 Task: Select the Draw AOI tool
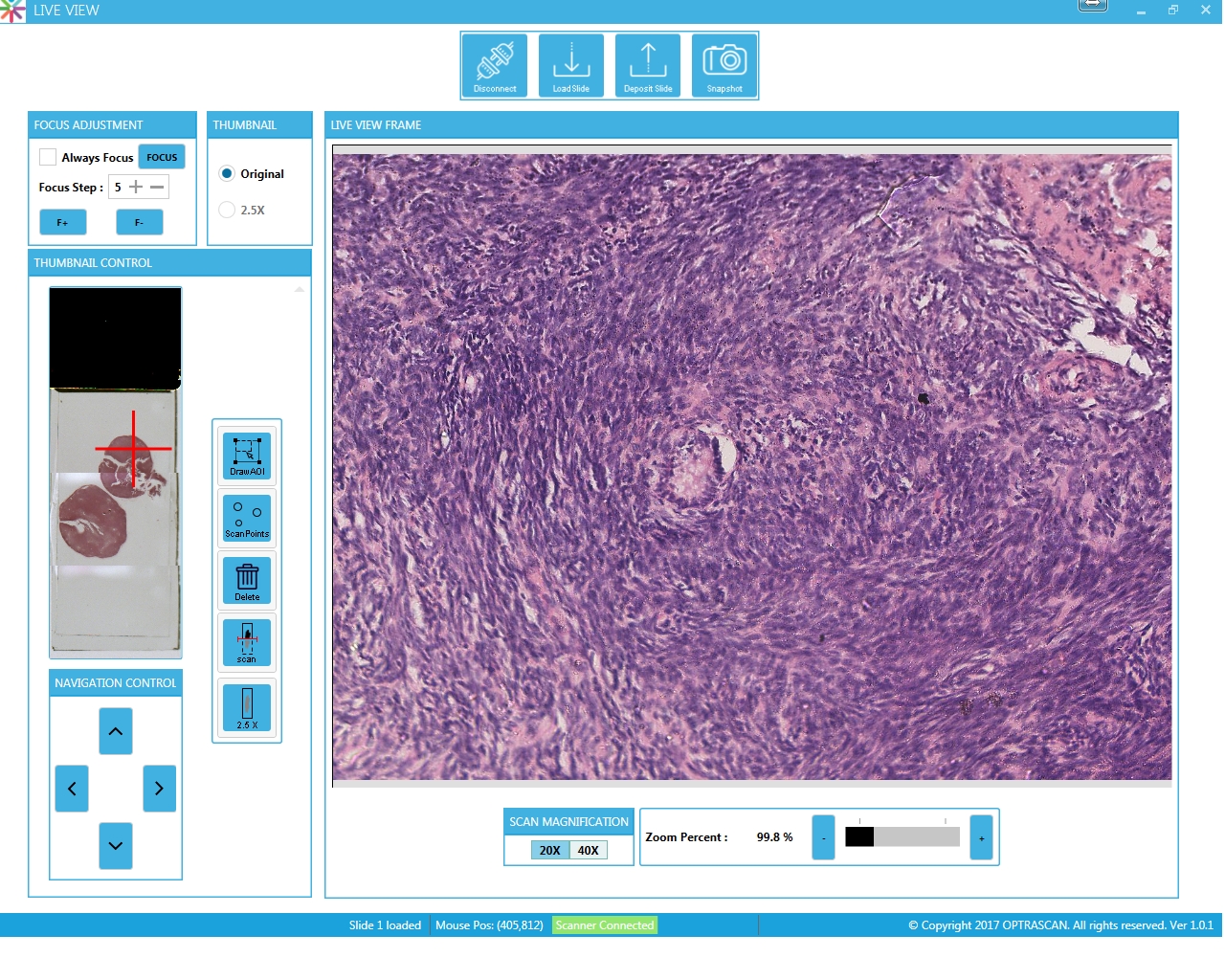[247, 456]
